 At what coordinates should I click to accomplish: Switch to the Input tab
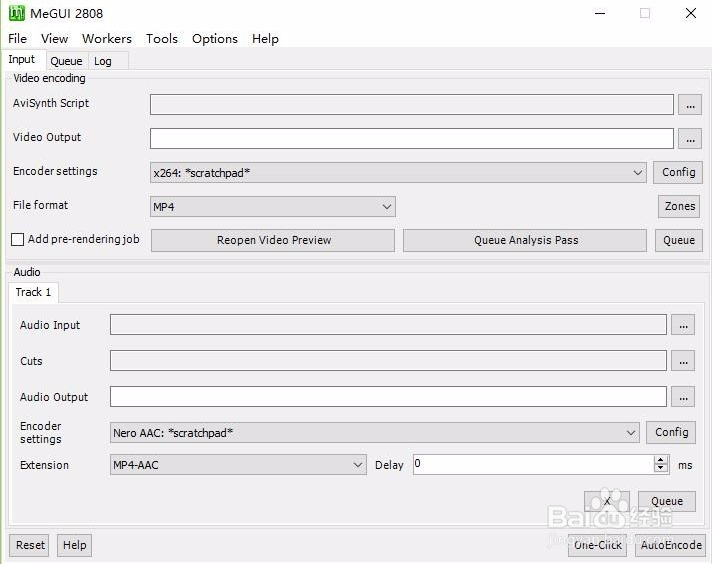click(x=22, y=59)
